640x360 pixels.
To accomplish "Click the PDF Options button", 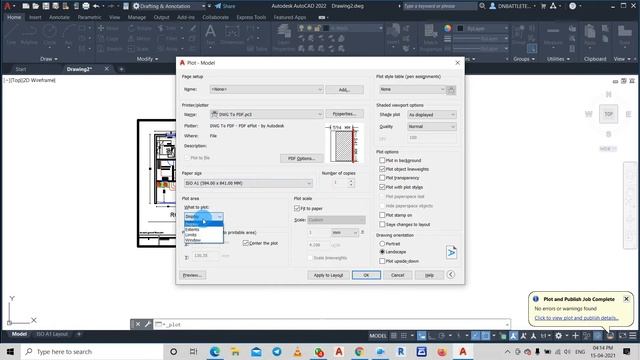I will coord(302,158).
